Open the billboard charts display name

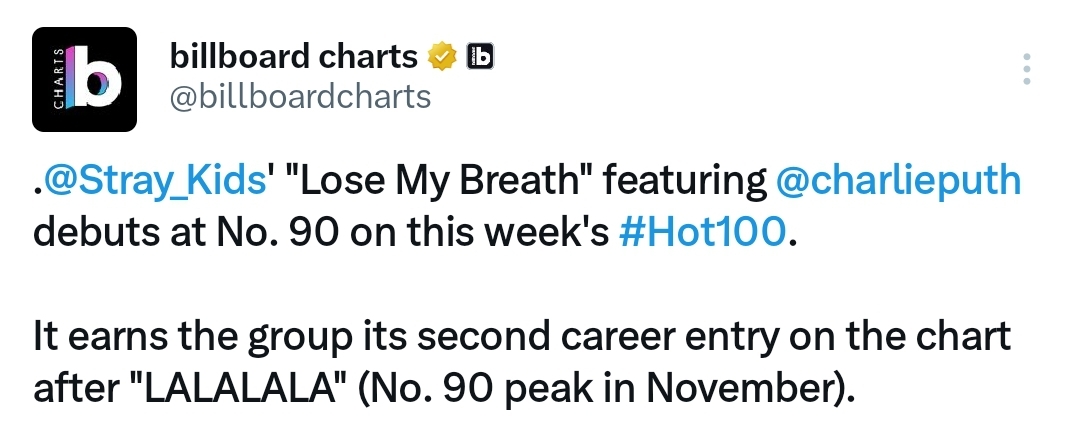[x=294, y=56]
